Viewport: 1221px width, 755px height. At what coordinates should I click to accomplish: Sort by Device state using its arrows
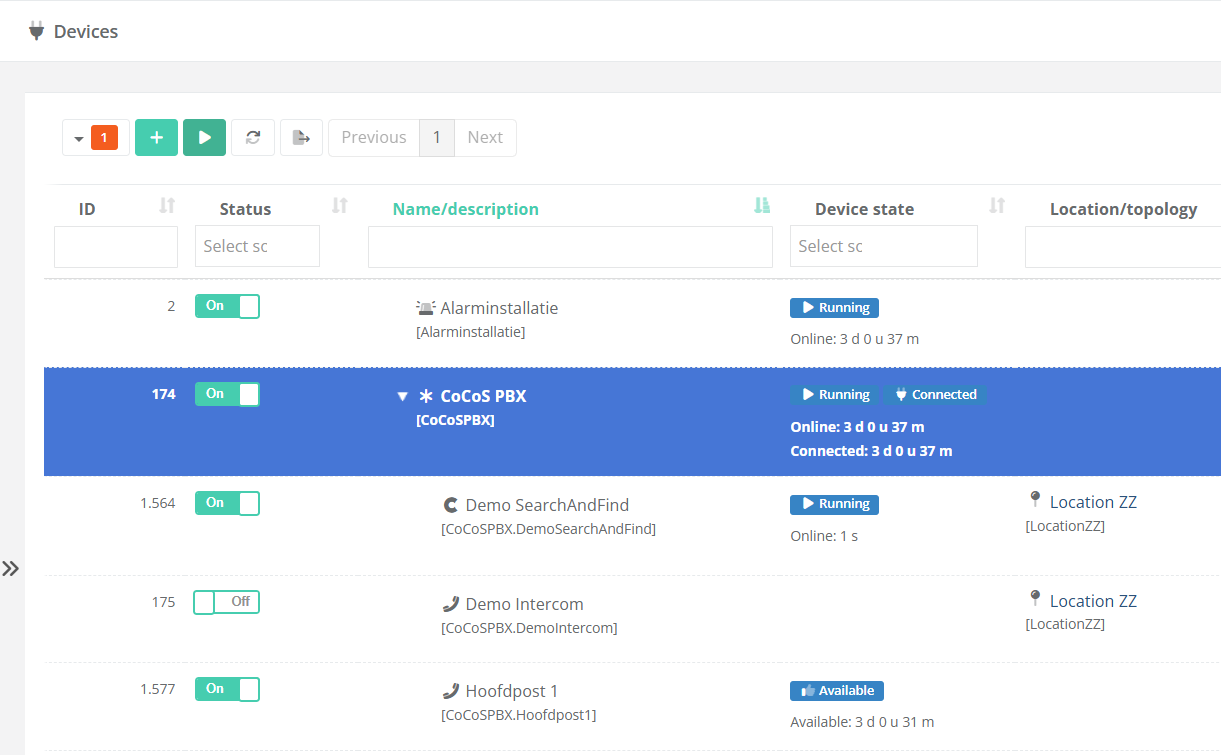tap(997, 205)
